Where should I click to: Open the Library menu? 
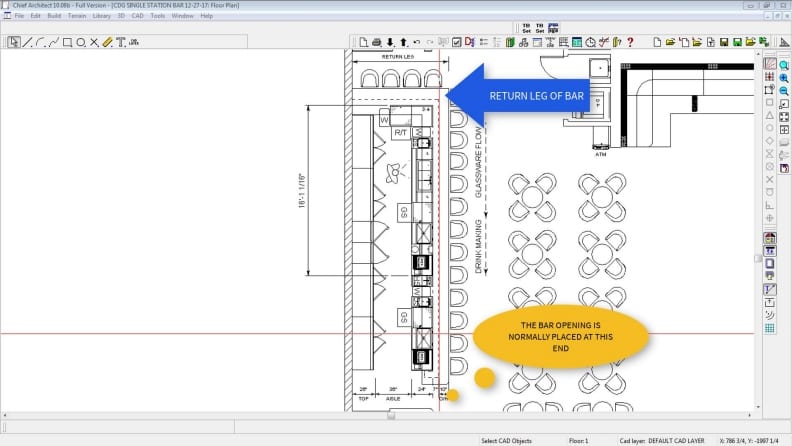point(102,16)
